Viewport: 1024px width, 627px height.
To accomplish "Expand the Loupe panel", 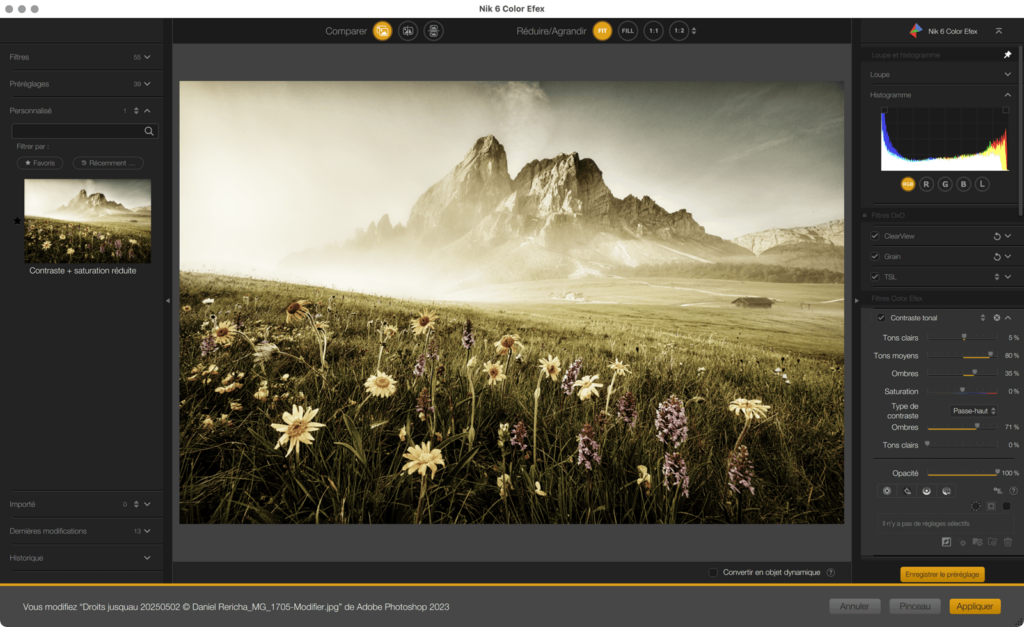I will pyautogui.click(x=1008, y=74).
